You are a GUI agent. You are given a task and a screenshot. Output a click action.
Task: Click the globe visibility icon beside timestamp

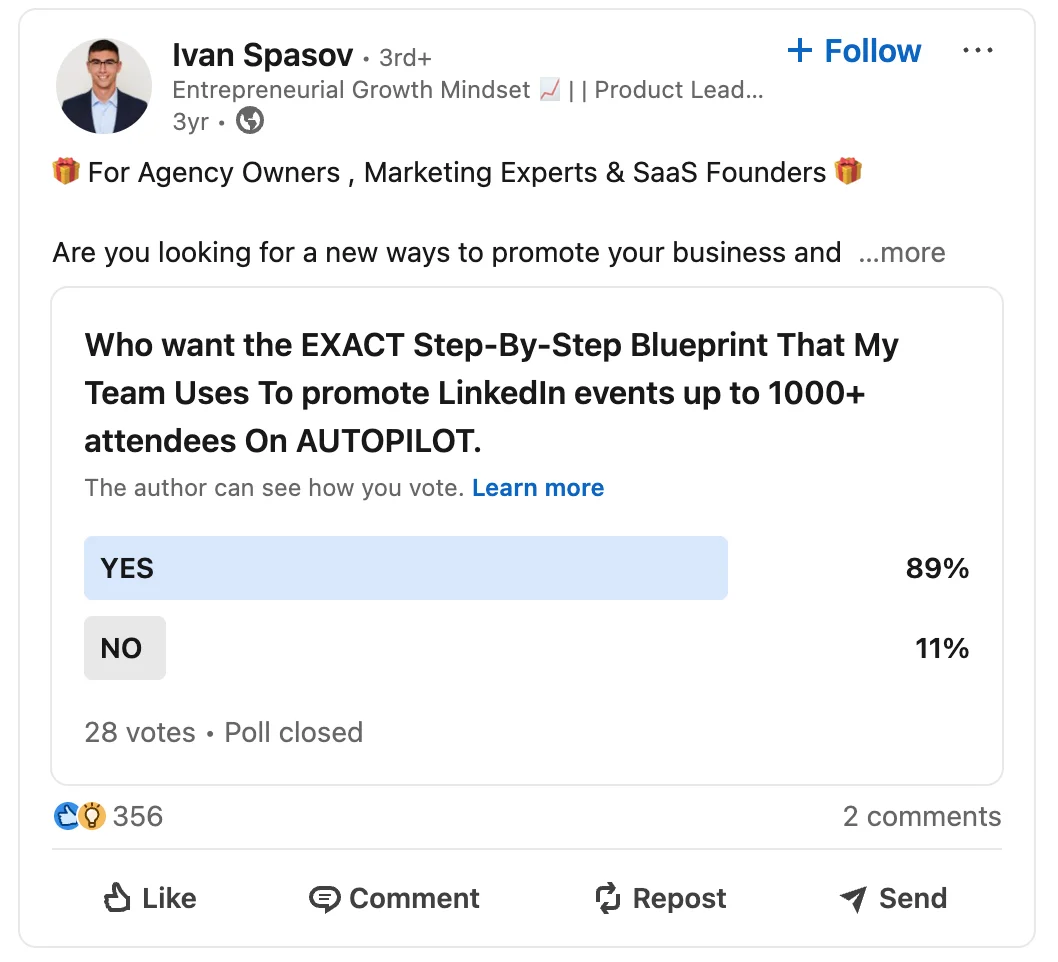click(248, 121)
